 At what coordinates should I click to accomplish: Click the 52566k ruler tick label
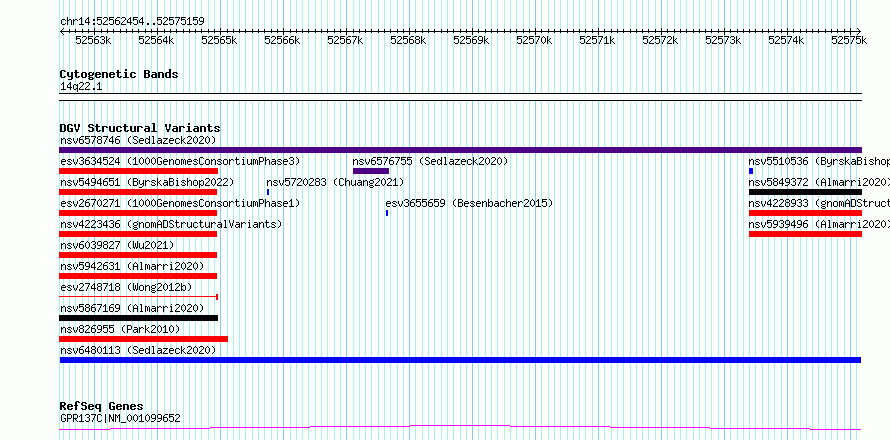[282, 40]
